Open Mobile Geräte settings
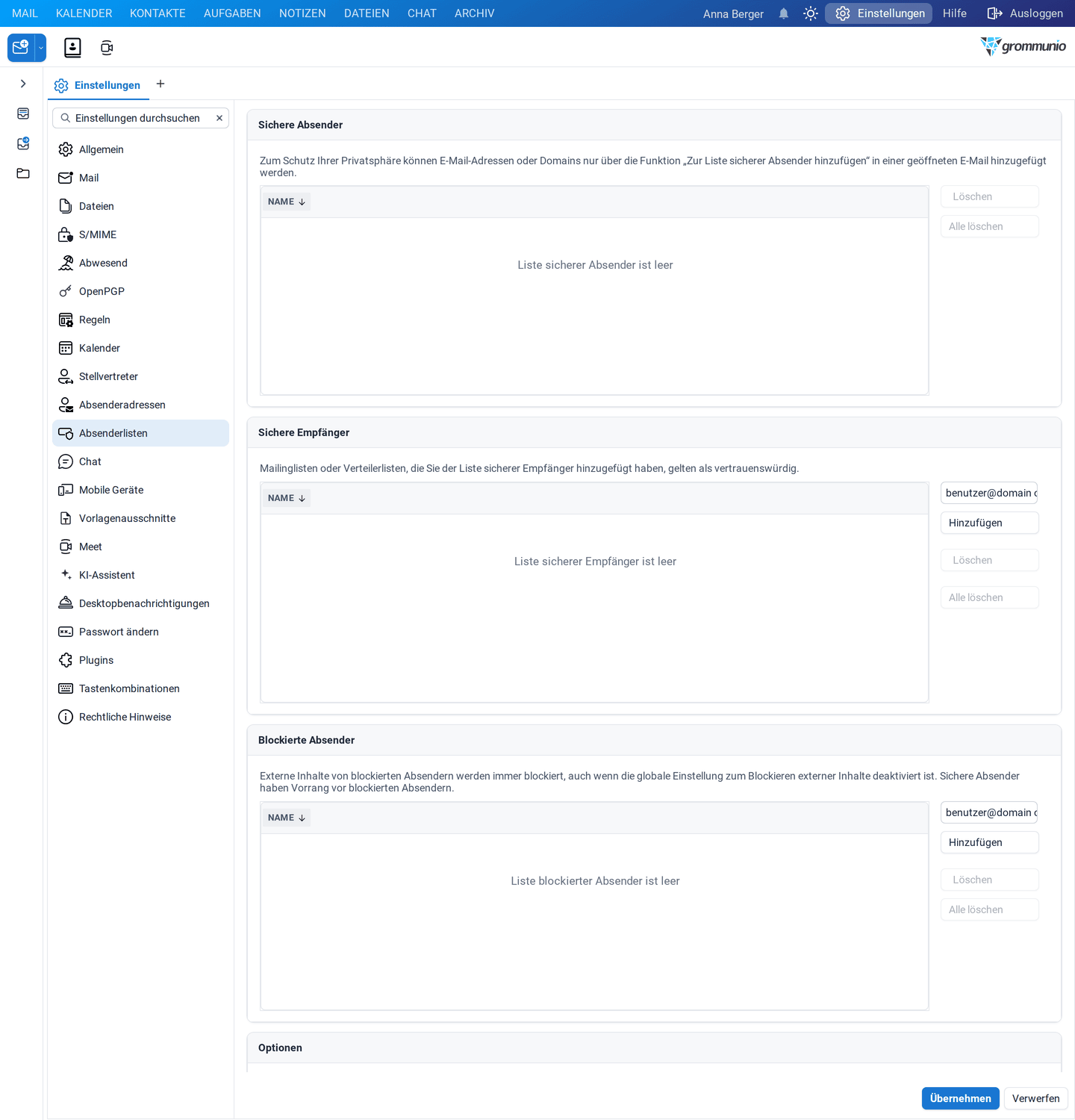Image resolution: width=1075 pixels, height=1120 pixels. (x=140, y=490)
